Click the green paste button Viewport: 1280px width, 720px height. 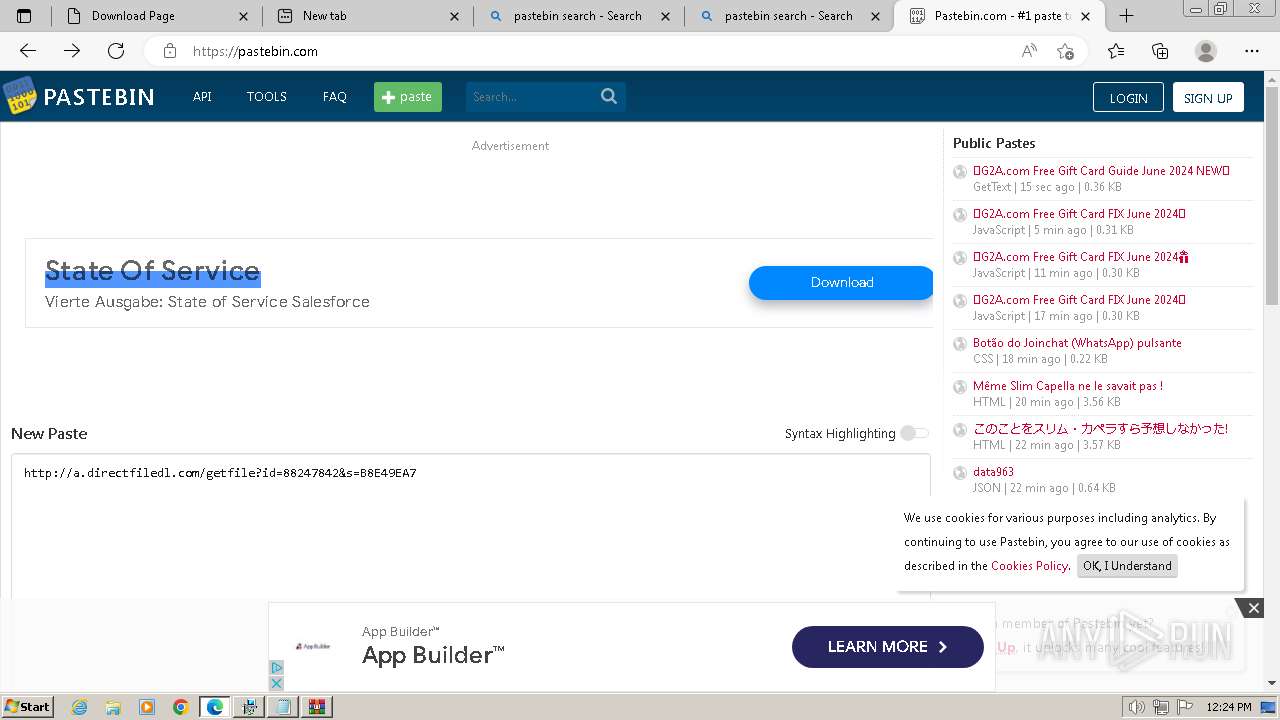coord(408,96)
